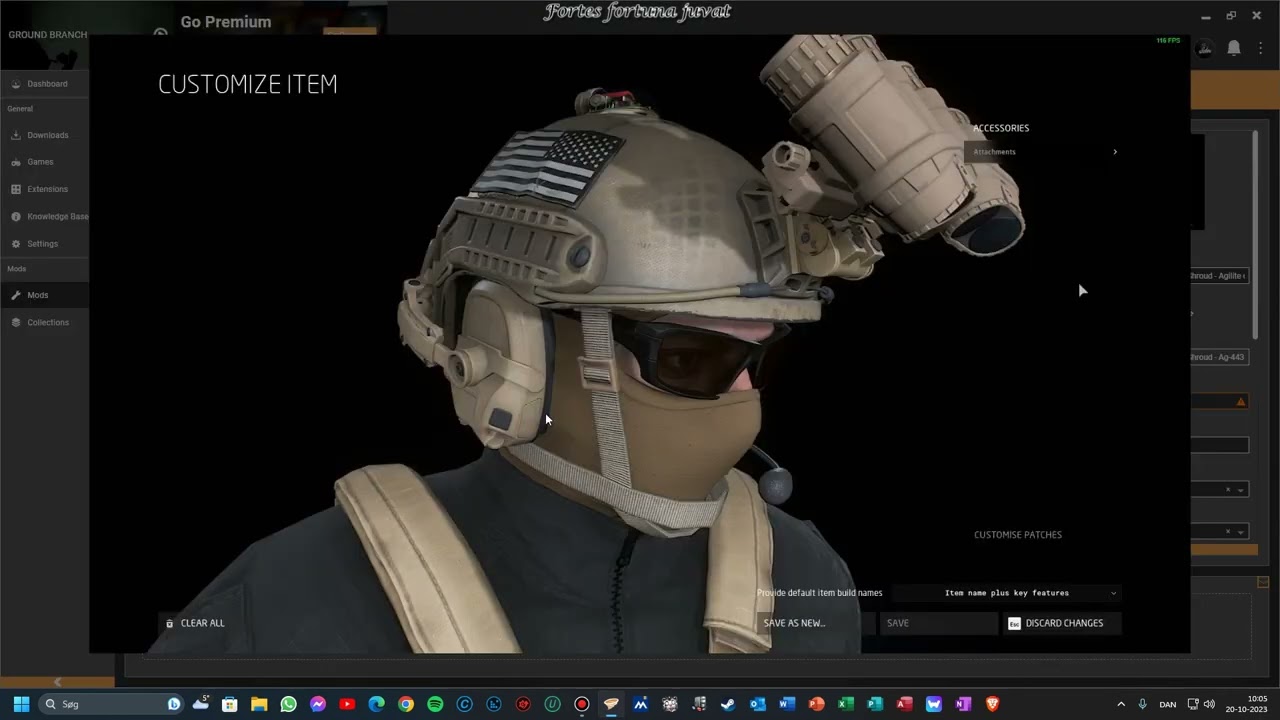Open PowerPoint from taskbar

(x=816, y=704)
